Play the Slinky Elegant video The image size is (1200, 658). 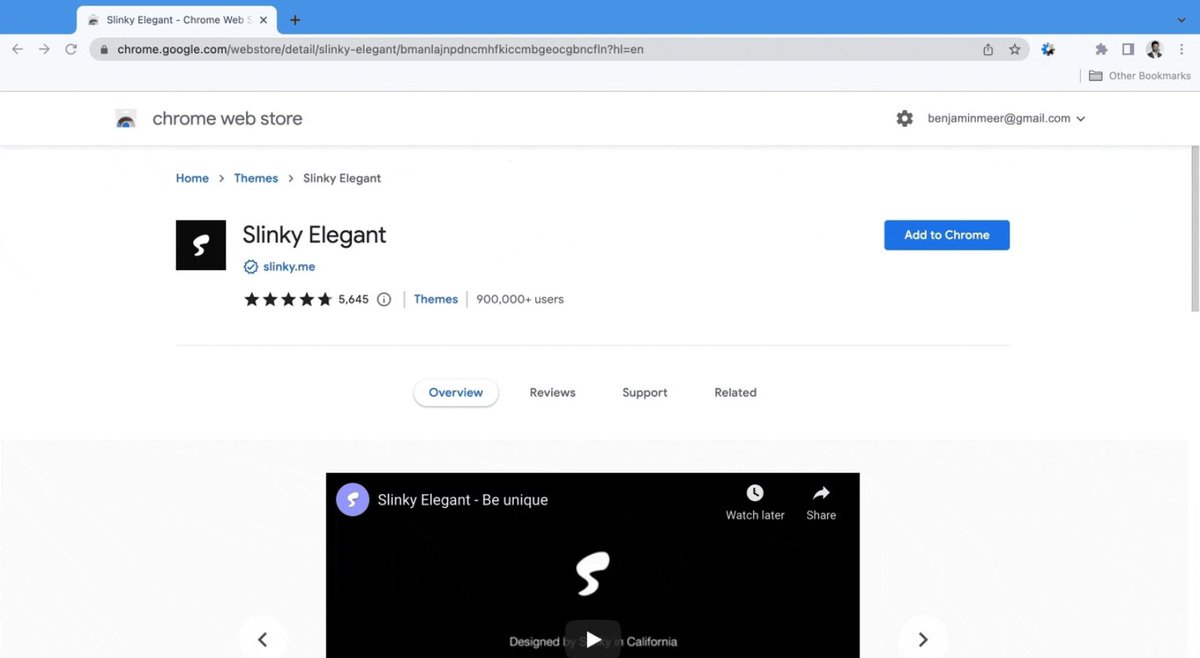click(x=593, y=639)
